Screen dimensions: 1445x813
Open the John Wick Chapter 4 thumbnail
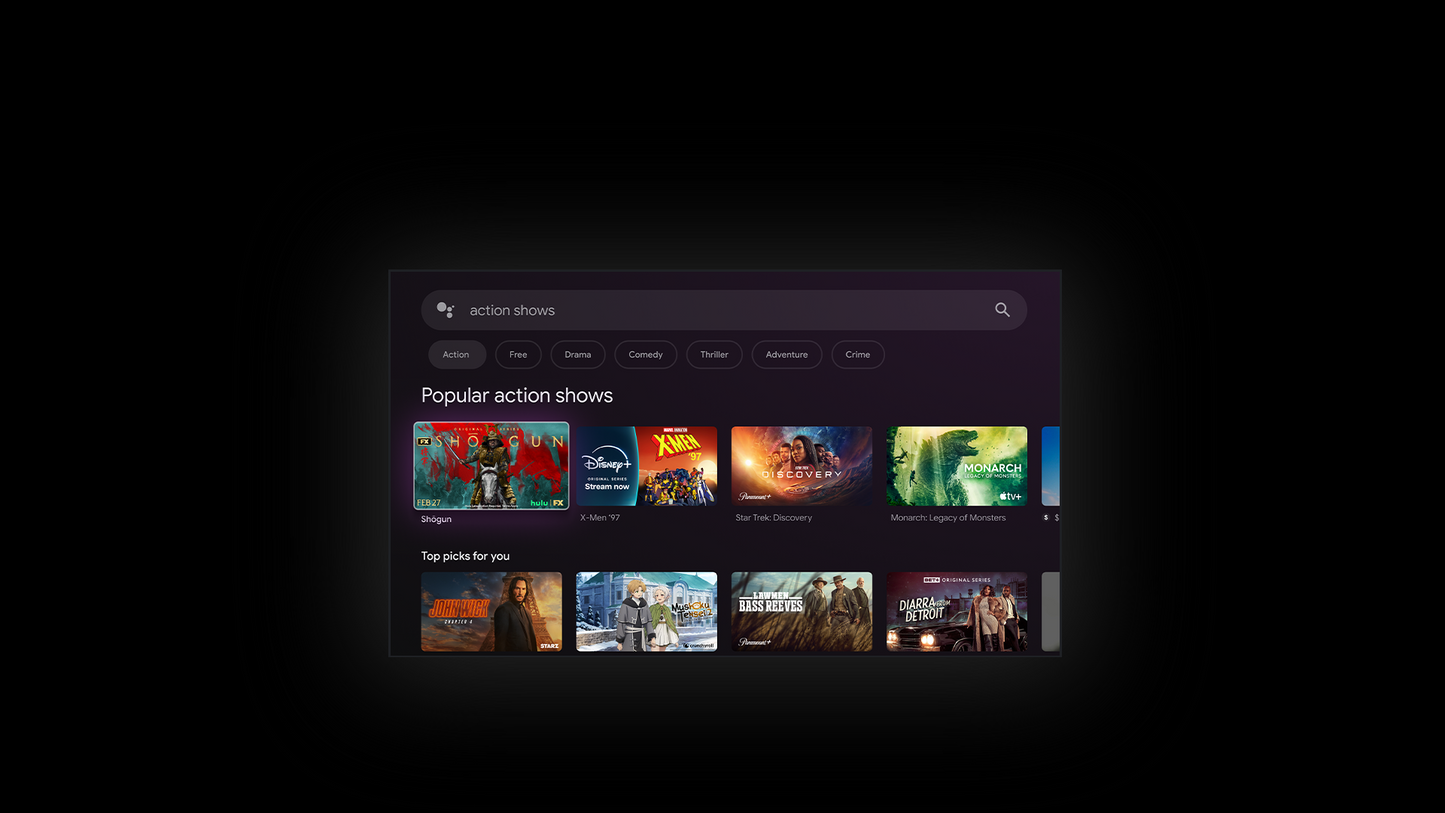(491, 612)
